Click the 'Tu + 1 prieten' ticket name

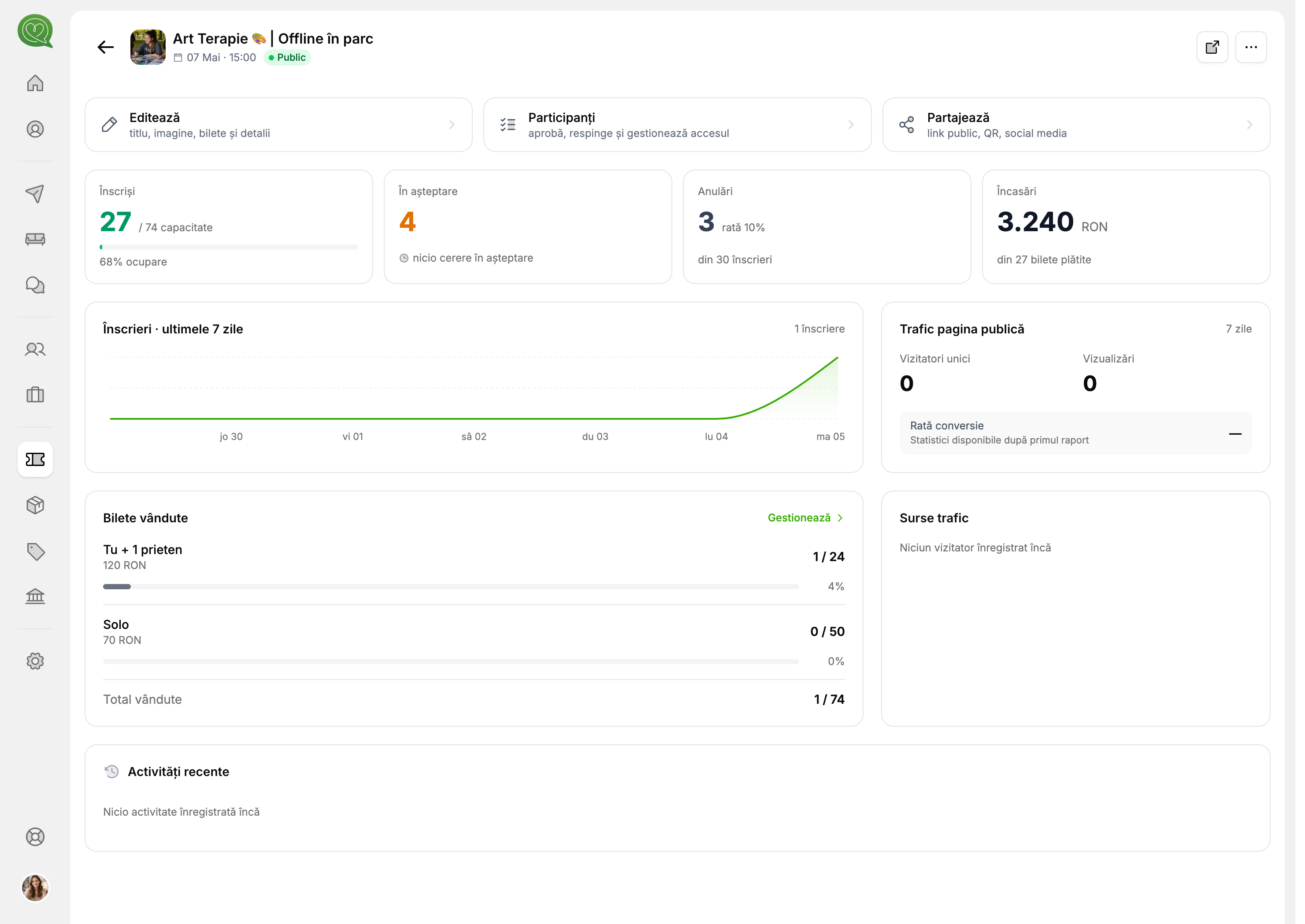[143, 550]
